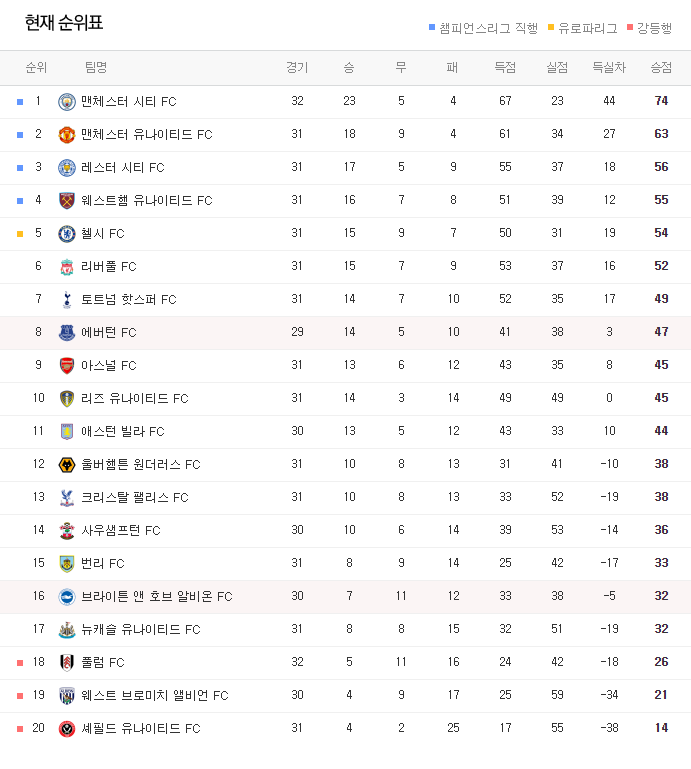Click the red 강등행 legend marker
Image resolution: width=691 pixels, height=769 pixels.
click(630, 27)
